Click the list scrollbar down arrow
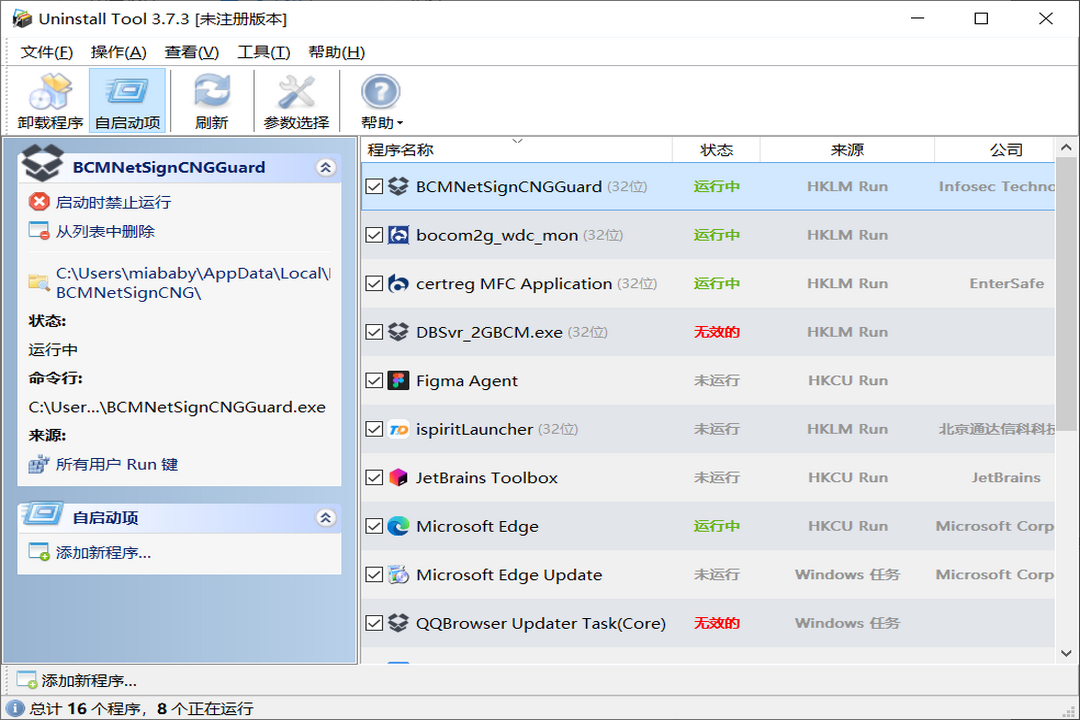1080x720 pixels. 1066,653
